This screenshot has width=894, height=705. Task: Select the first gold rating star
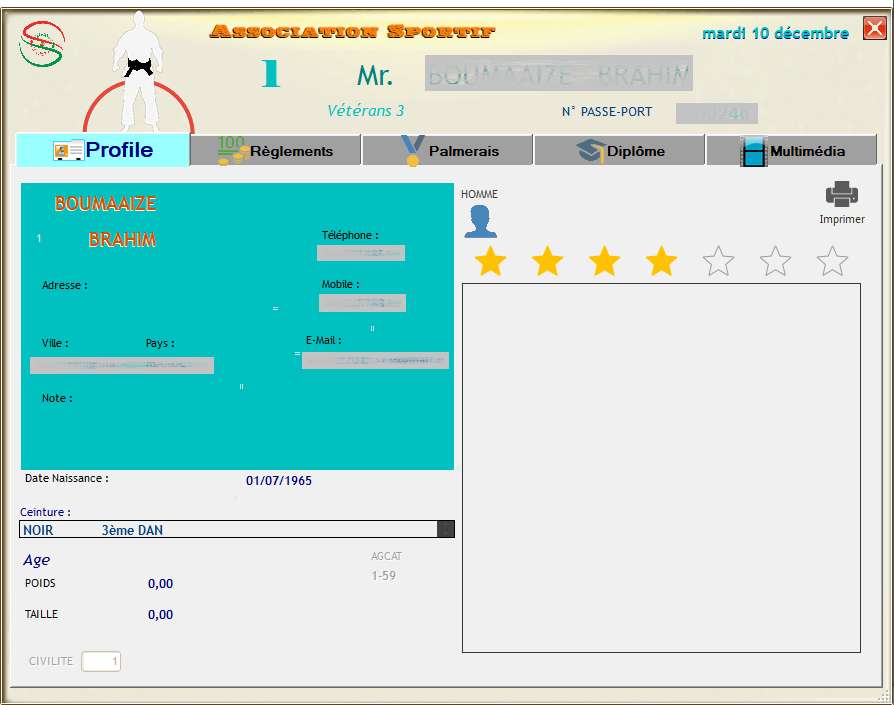[490, 262]
